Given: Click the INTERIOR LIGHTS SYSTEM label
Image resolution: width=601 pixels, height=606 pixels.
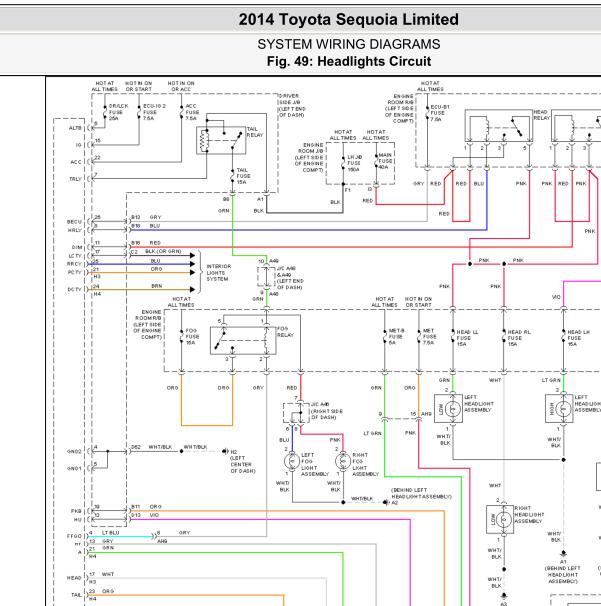Looking at the screenshot, I should point(218,272).
